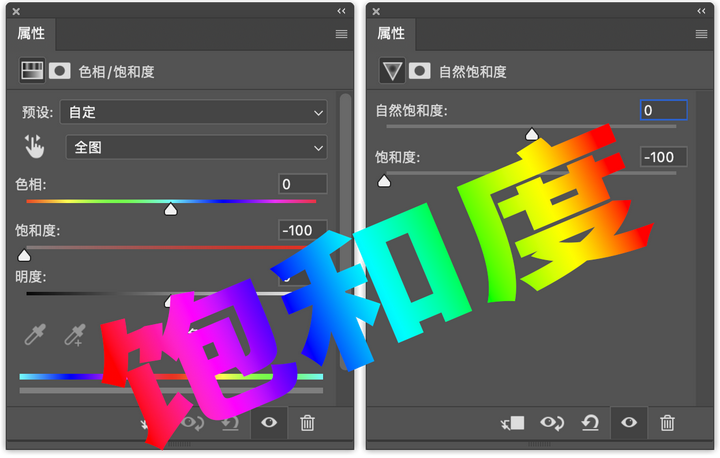This screenshot has height=458, width=720.
Task: Click the 自然饱和度 vibrance slider handle
Action: point(532,134)
